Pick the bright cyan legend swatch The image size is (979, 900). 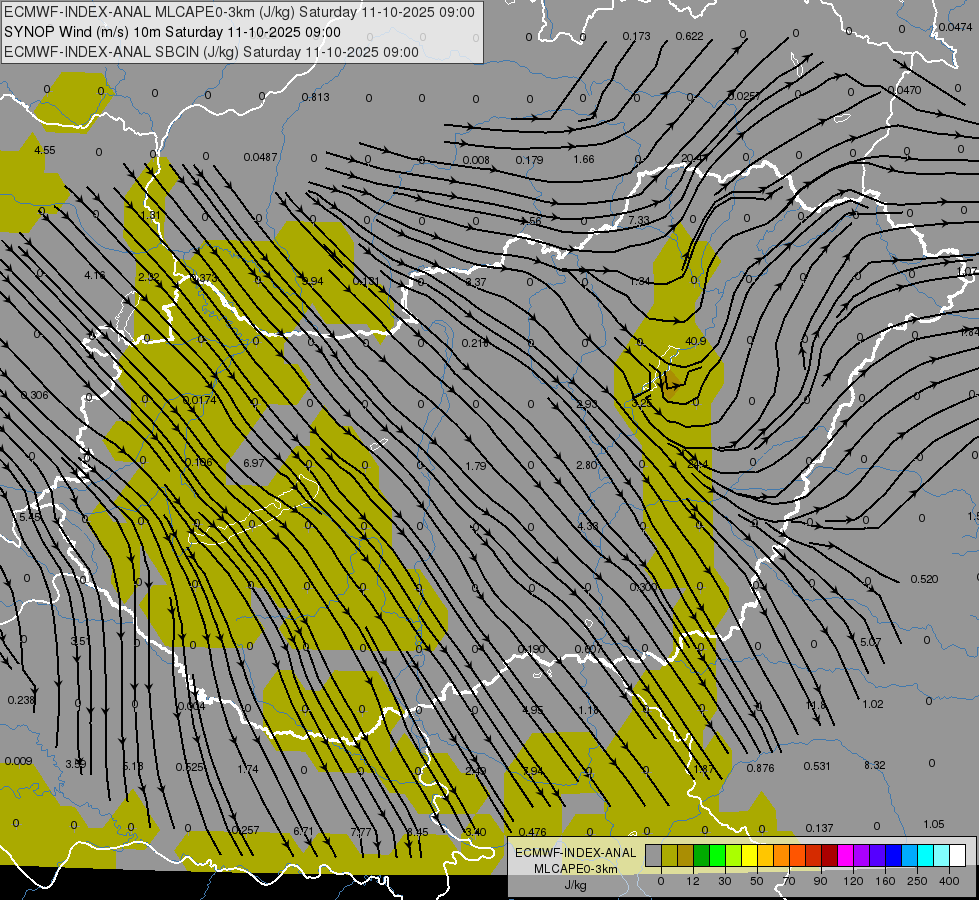[926, 855]
